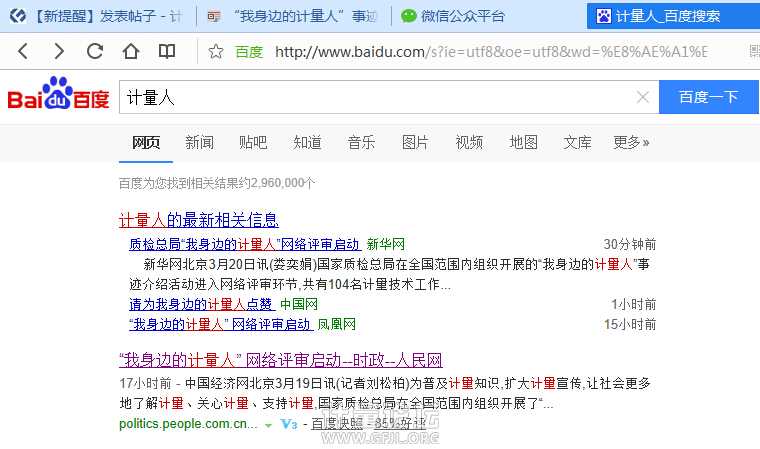Open the 人民网 result titled 网络评审启动--时政
The image size is (760, 449).
click(280, 361)
